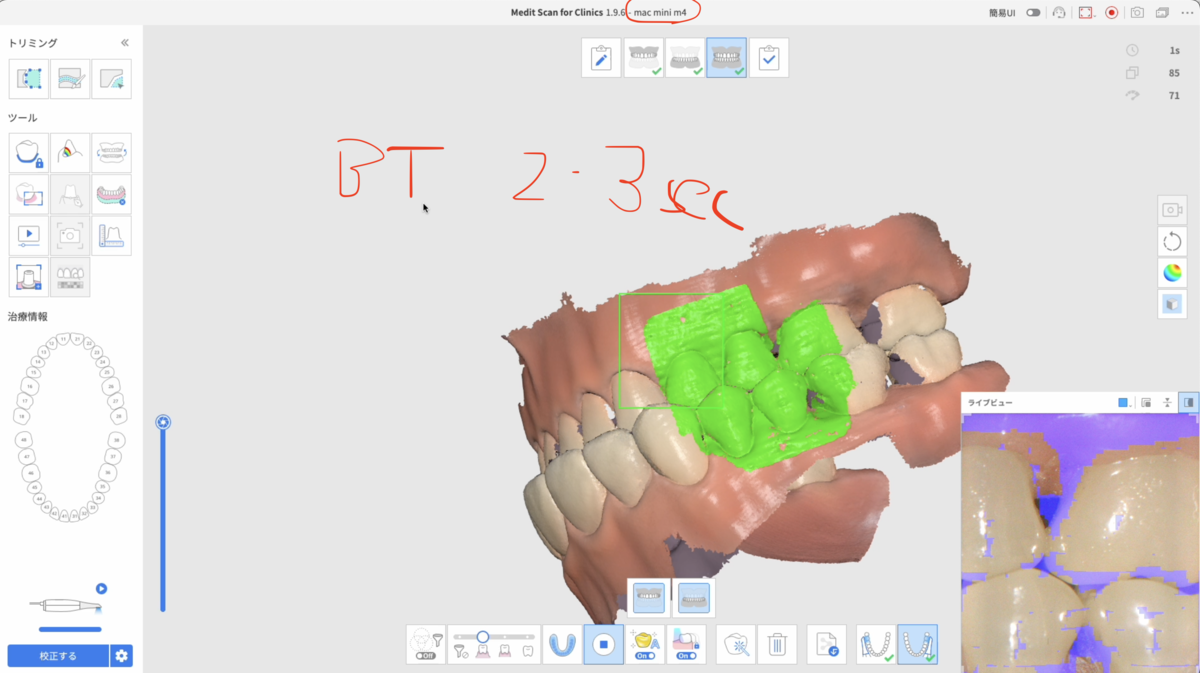Take a screenshot with the top camera icon
Screen dimensions: 1200x673
(1137, 12)
